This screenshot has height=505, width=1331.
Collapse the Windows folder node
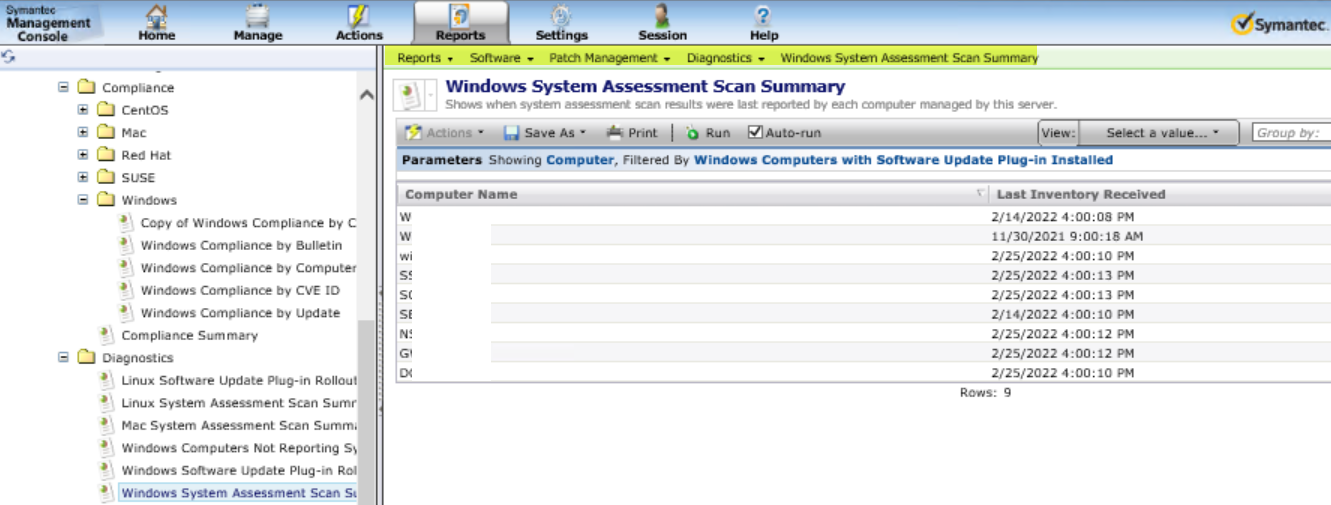[x=83, y=200]
